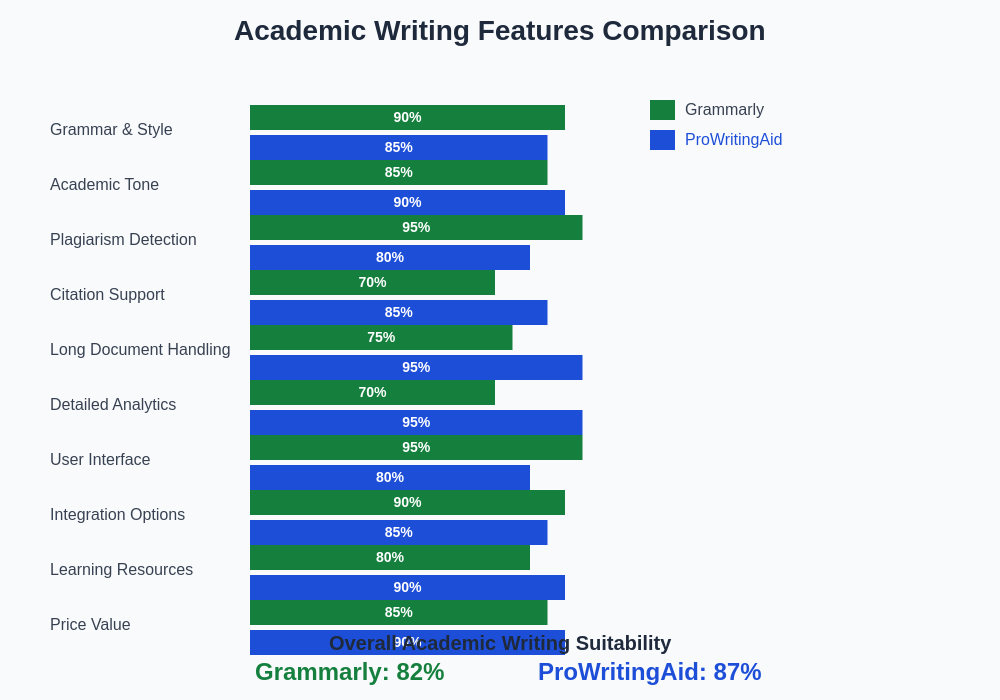Select the Learning Resources category label
1000x700 pixels.
(121, 570)
